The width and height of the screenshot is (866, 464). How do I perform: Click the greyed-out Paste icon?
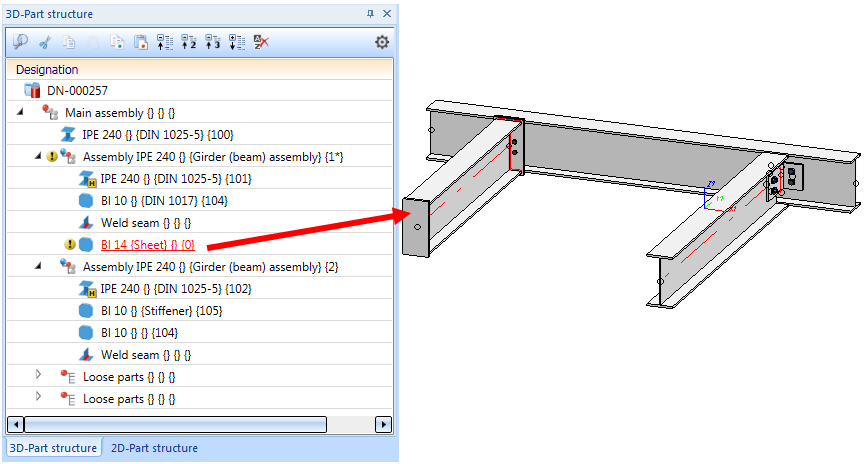coord(93,42)
